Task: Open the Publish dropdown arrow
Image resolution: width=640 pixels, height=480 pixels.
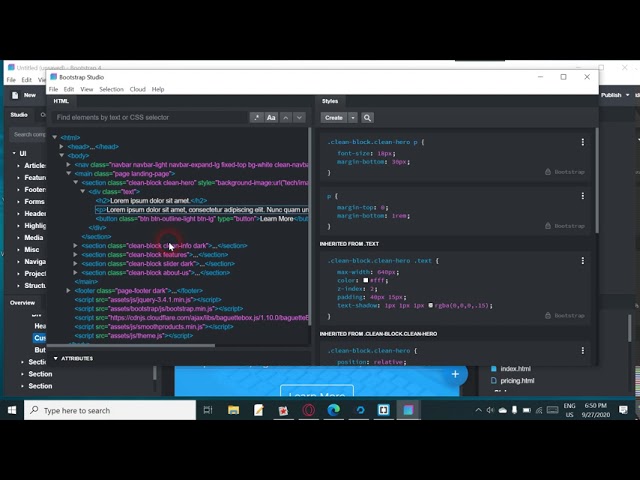Action: (x=627, y=95)
